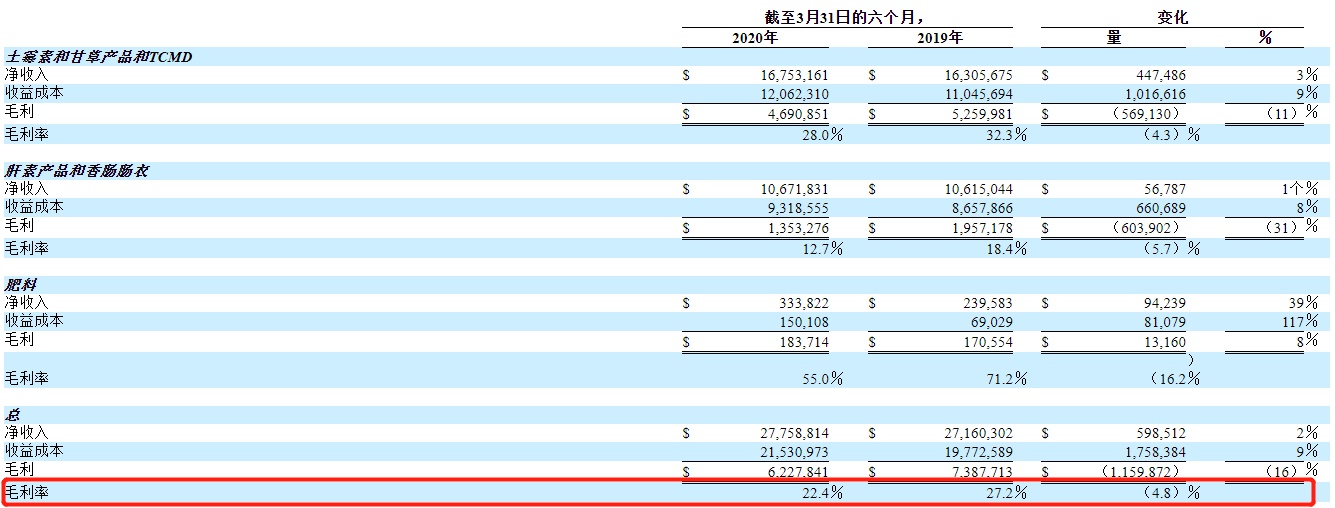Select the value 16,305,675

pos(977,75)
